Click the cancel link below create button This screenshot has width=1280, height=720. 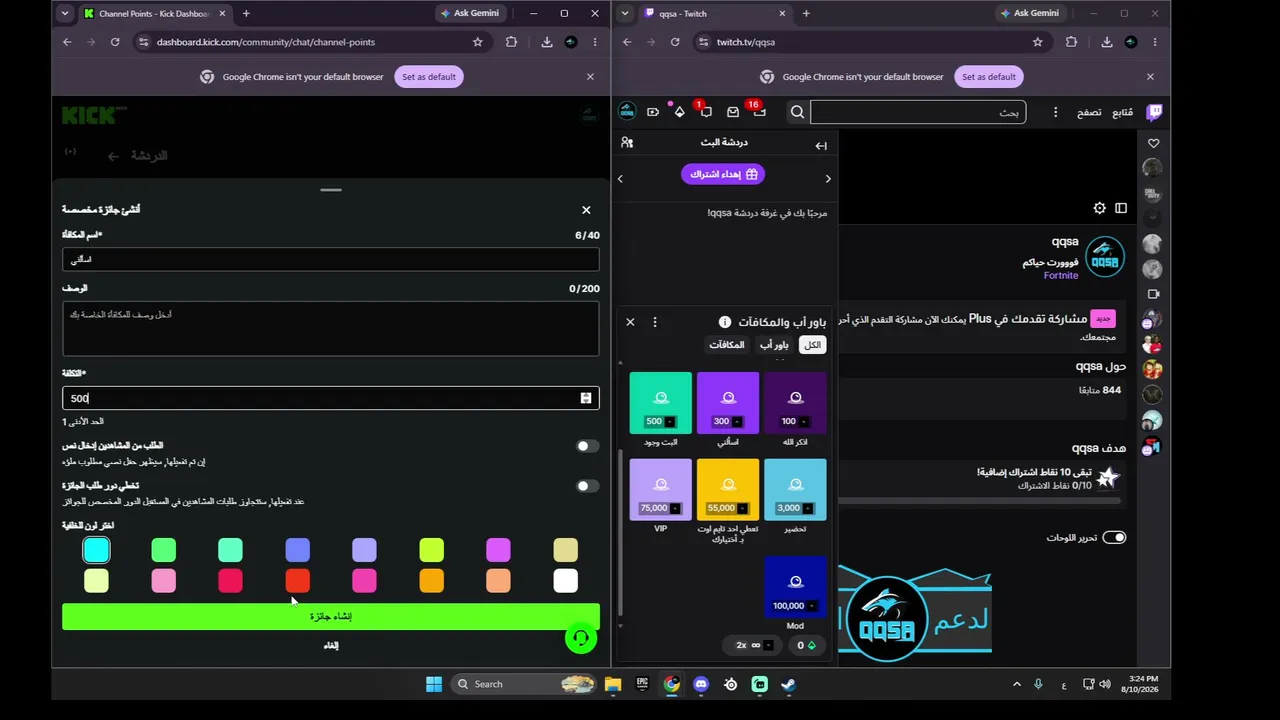[331, 646]
